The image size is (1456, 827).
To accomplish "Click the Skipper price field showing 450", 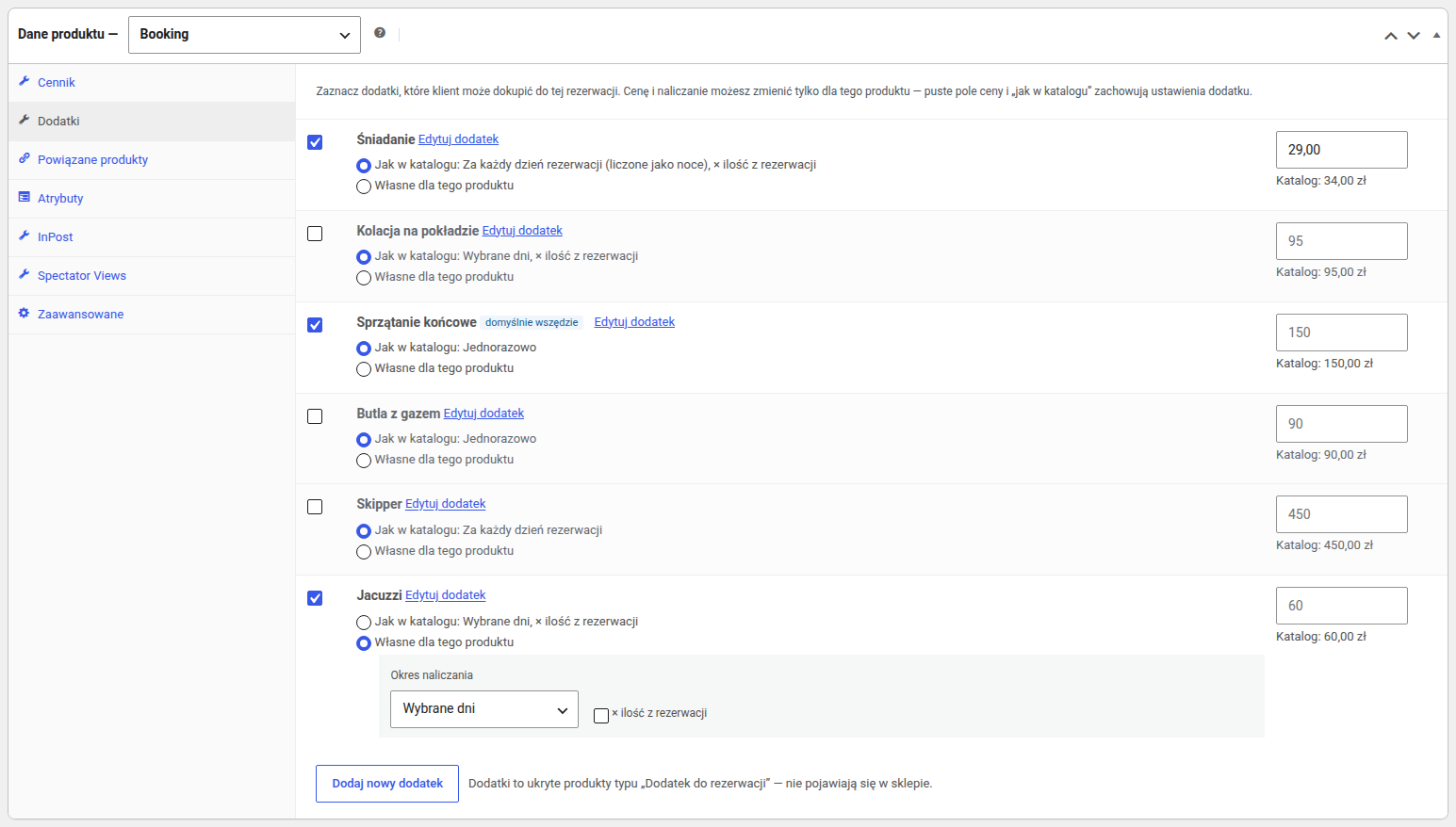I will 1342,515.
